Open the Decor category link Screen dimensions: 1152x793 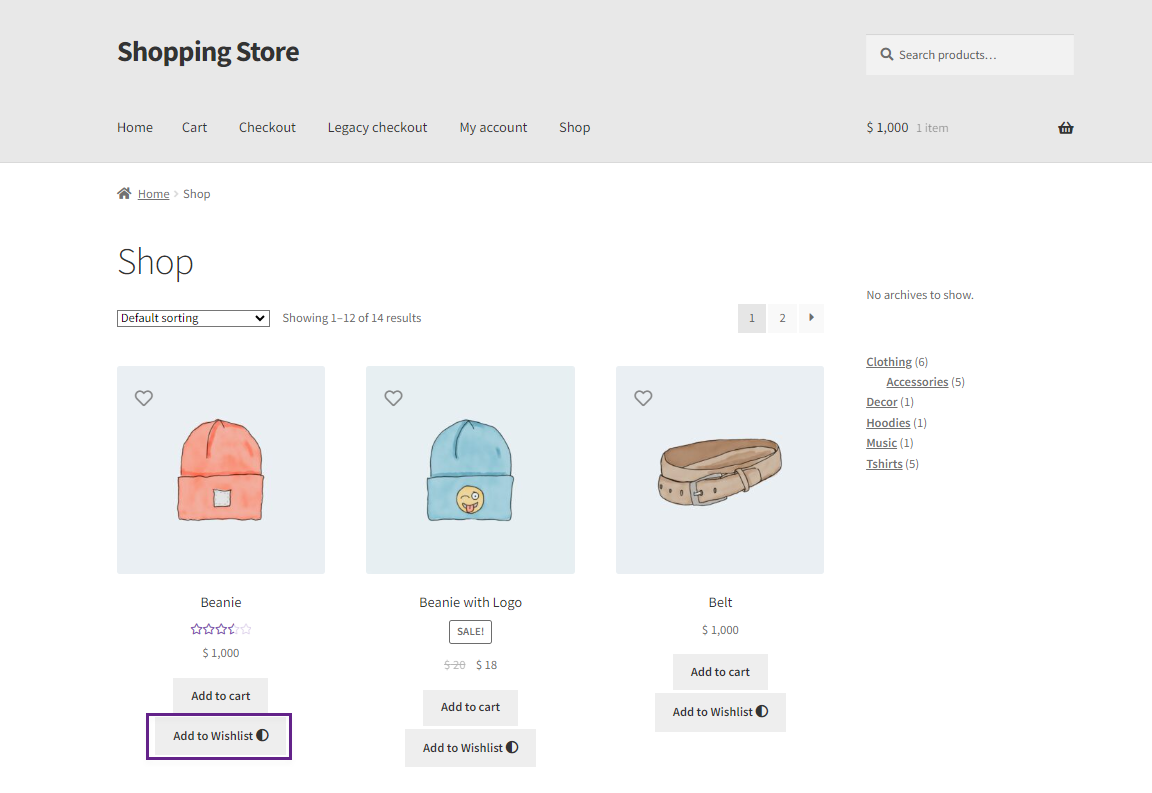[x=882, y=402]
